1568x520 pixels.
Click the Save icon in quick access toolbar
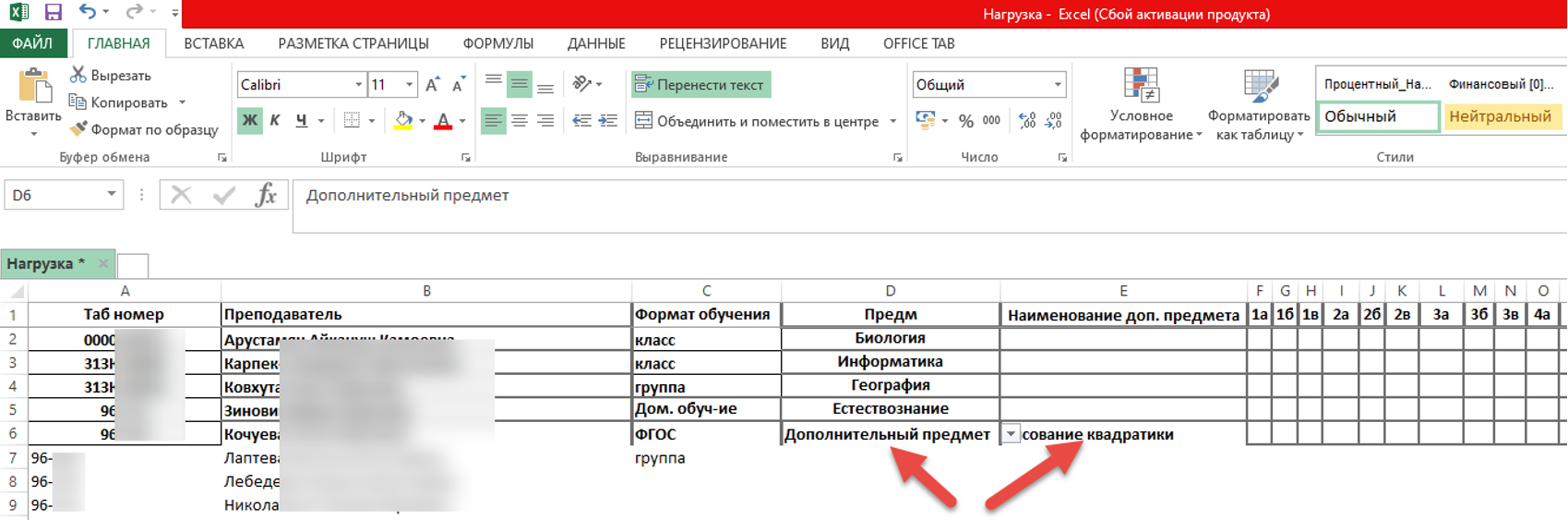53,13
